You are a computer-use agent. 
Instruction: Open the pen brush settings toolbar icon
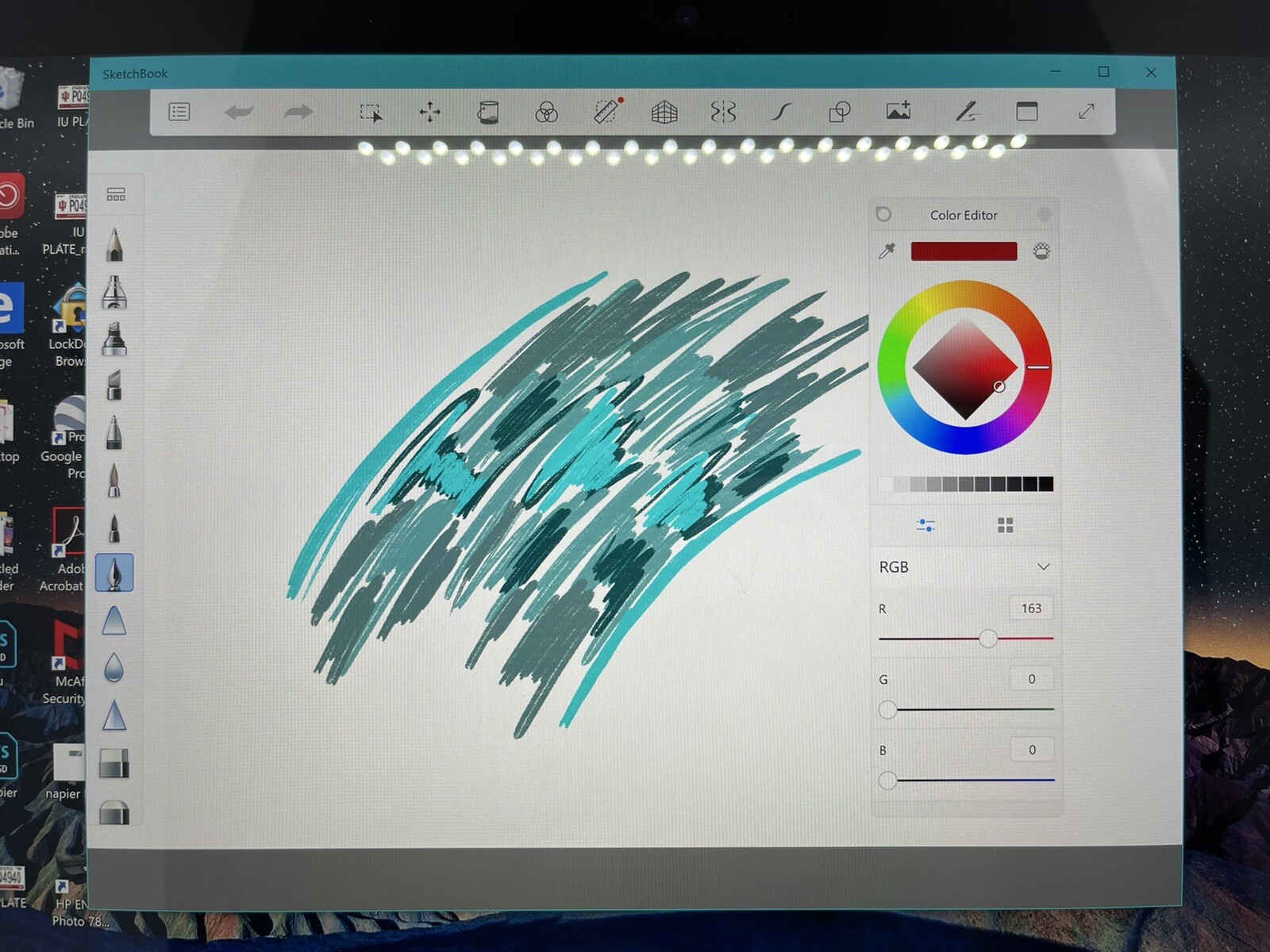coord(966,111)
